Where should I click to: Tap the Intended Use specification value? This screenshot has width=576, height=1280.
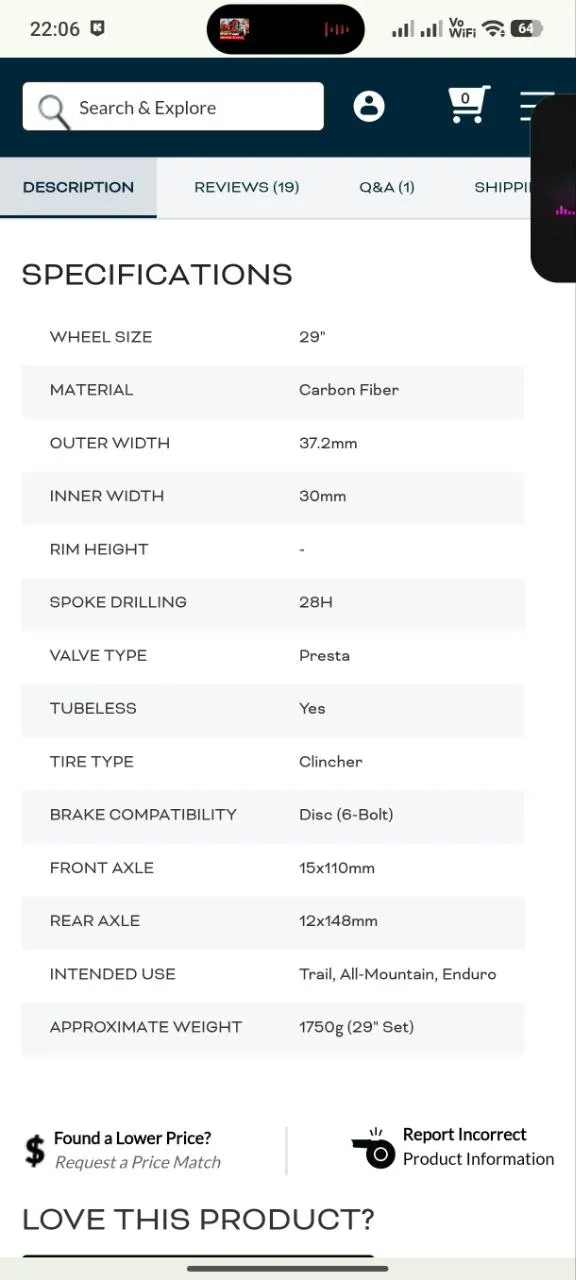[397, 974]
